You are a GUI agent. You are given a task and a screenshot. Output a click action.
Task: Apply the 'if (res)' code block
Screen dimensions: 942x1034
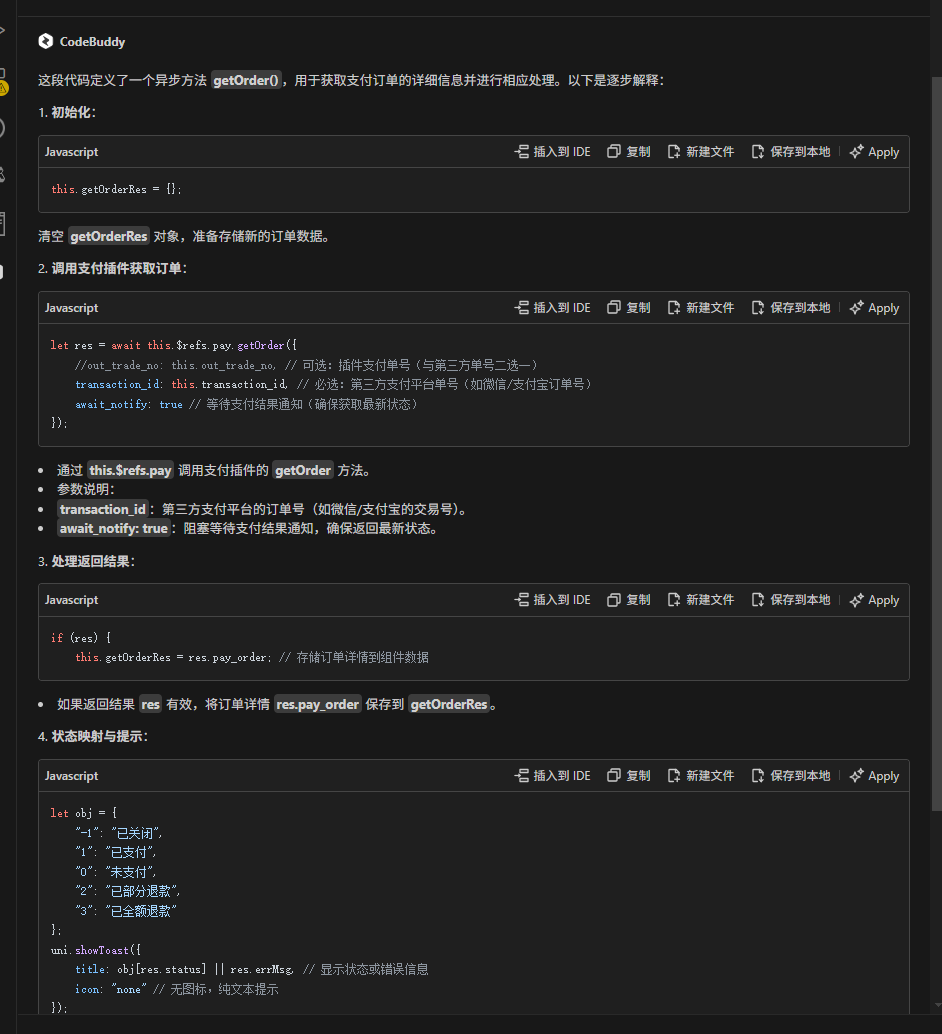[874, 599]
